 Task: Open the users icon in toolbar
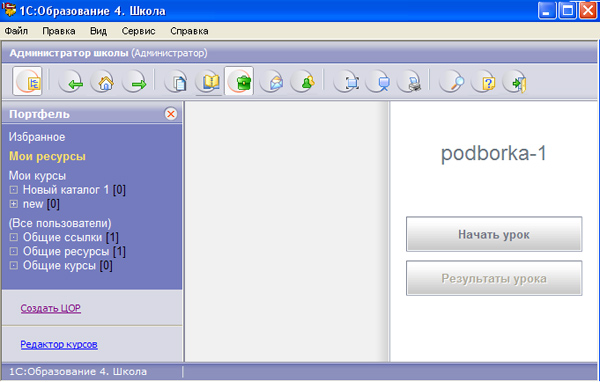coord(304,82)
